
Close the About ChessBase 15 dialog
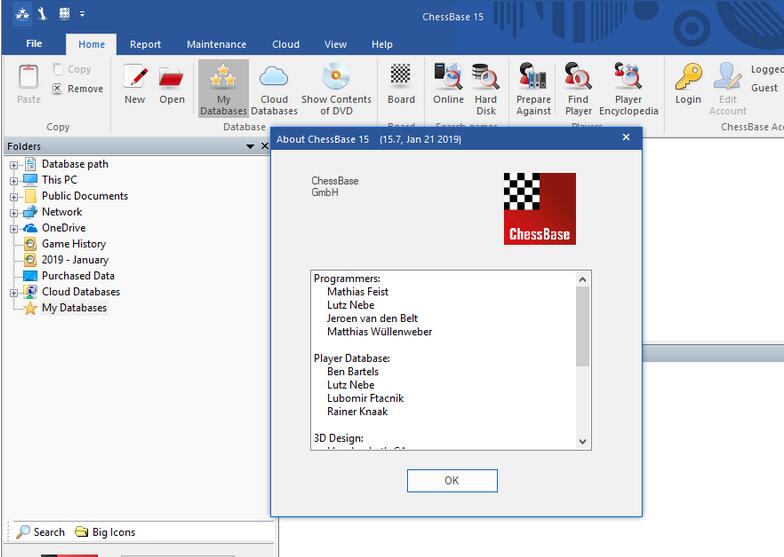tap(626, 137)
